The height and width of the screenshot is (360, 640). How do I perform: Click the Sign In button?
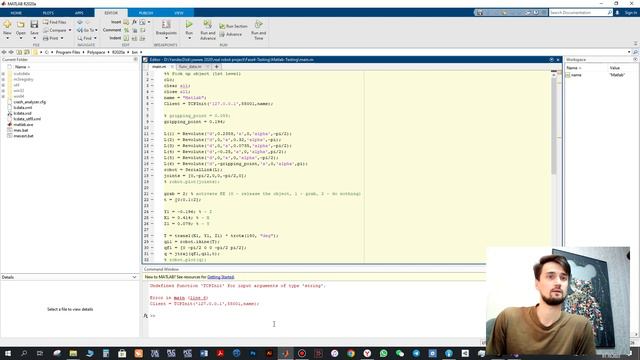click(x=631, y=13)
